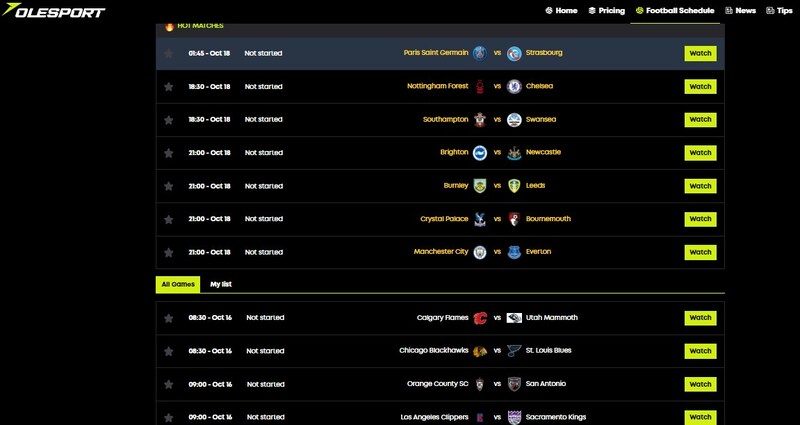Select the All Games tab
This screenshot has height=425, width=800.
tap(177, 284)
